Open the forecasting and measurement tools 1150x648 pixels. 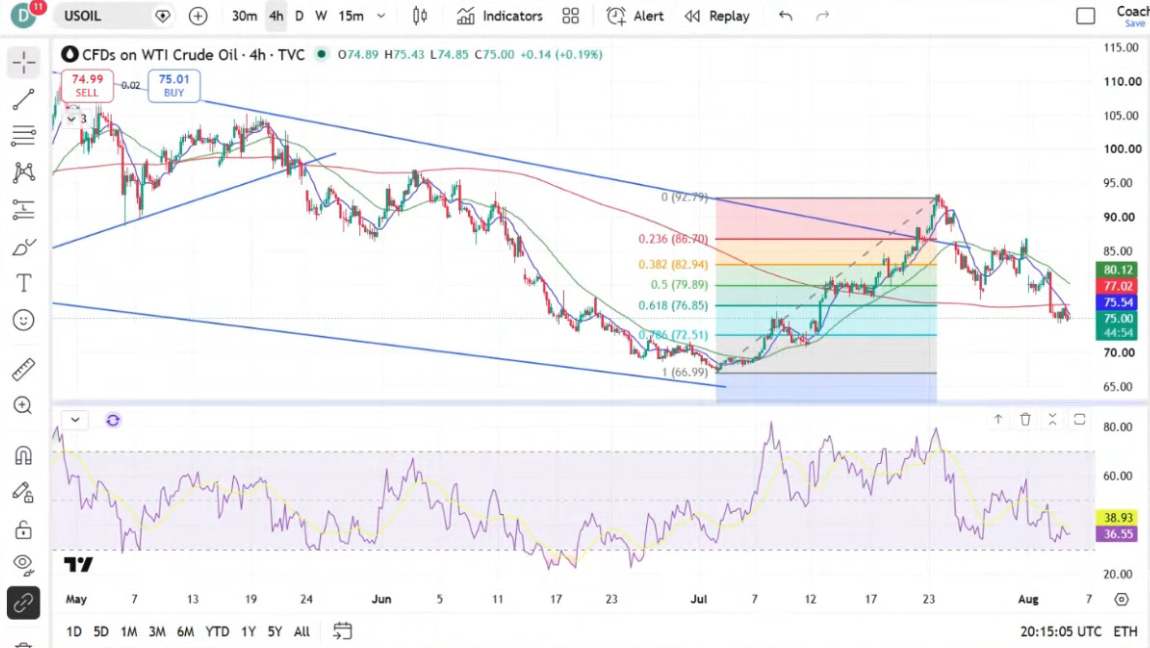pos(23,210)
